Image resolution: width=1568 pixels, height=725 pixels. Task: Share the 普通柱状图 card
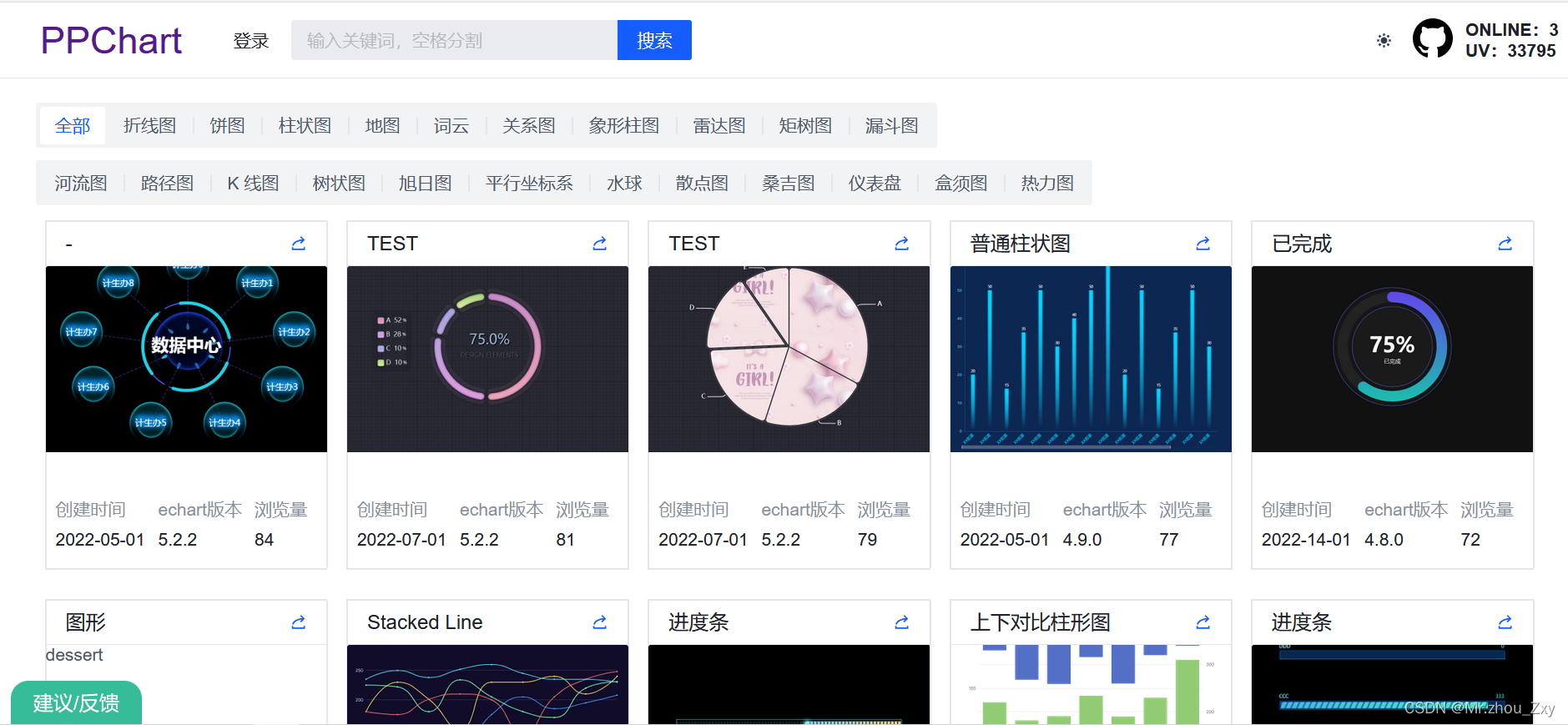coord(1202,244)
